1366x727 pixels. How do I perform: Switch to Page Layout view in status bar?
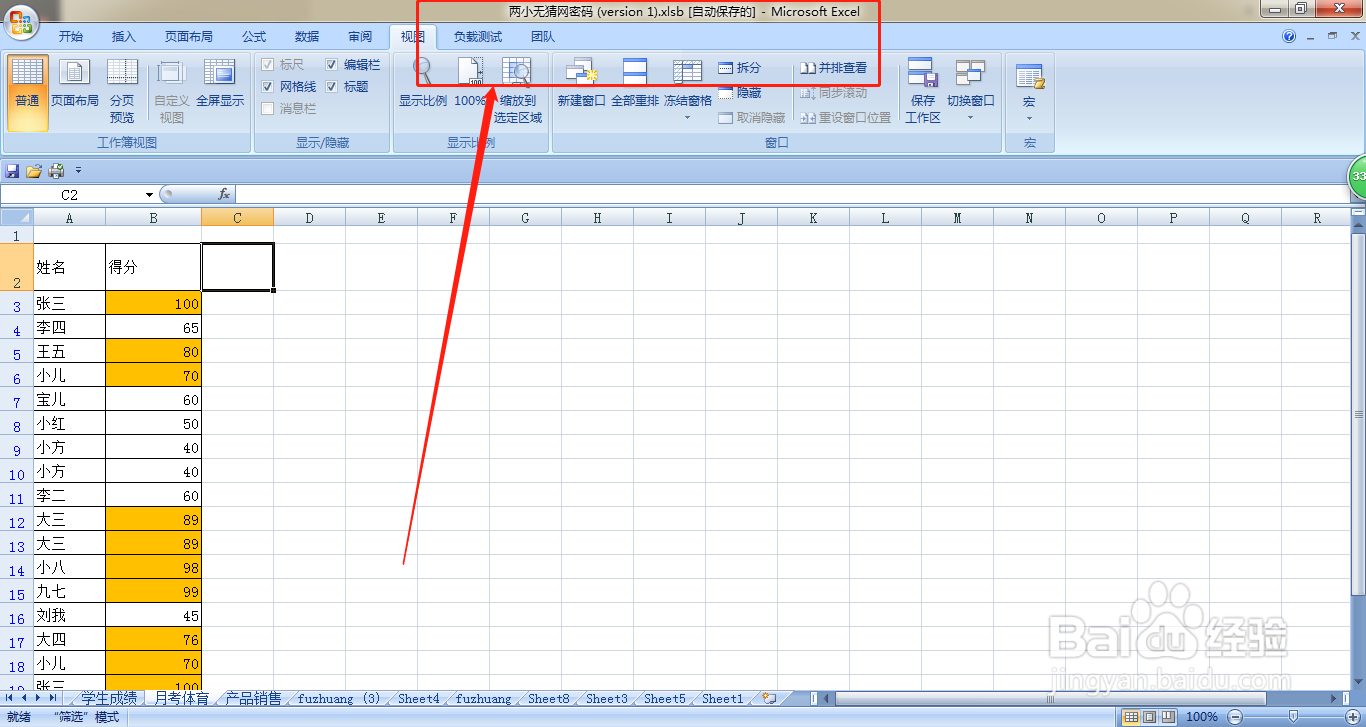(x=1149, y=716)
